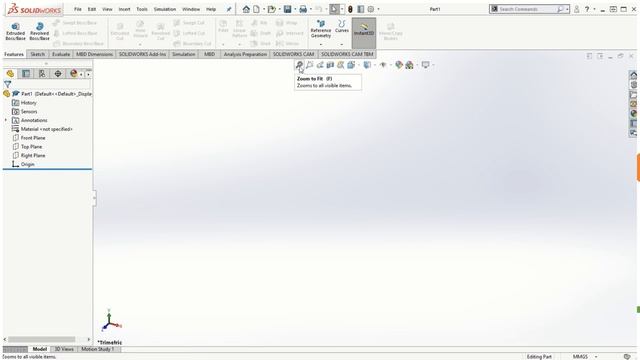640x360 pixels.
Task: Open the Hide/Show Items eye icon
Action: click(x=383, y=65)
